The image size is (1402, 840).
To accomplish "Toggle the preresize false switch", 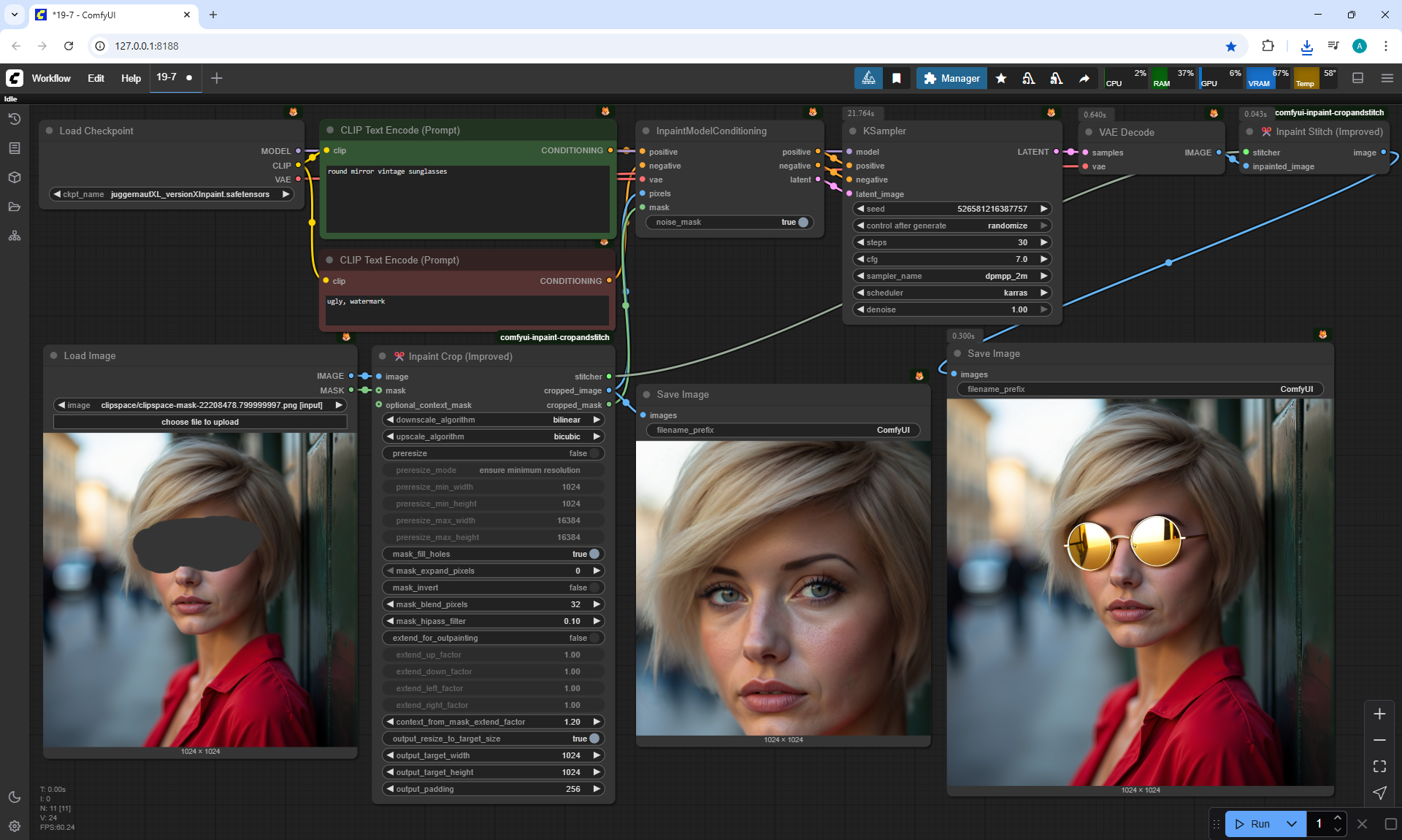I will coord(594,453).
